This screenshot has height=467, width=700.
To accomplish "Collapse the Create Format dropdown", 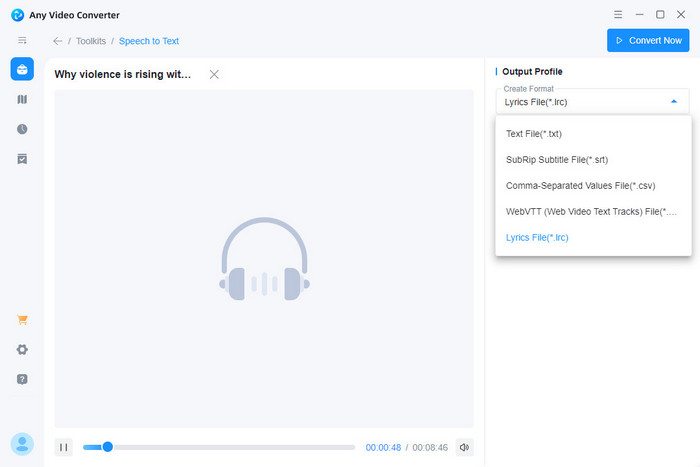I will click(673, 101).
